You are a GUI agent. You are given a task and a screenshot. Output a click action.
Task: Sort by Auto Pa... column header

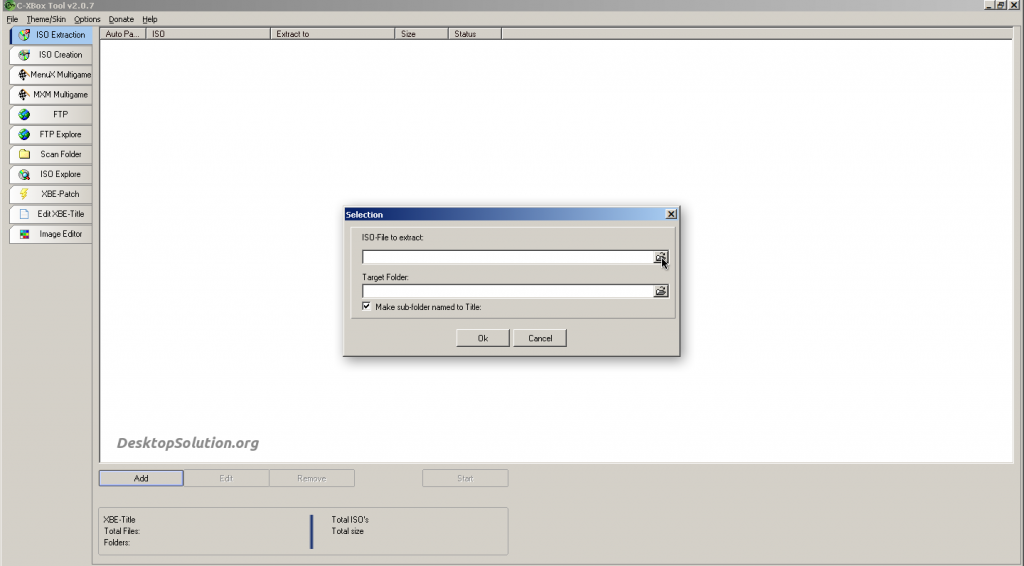(123, 34)
